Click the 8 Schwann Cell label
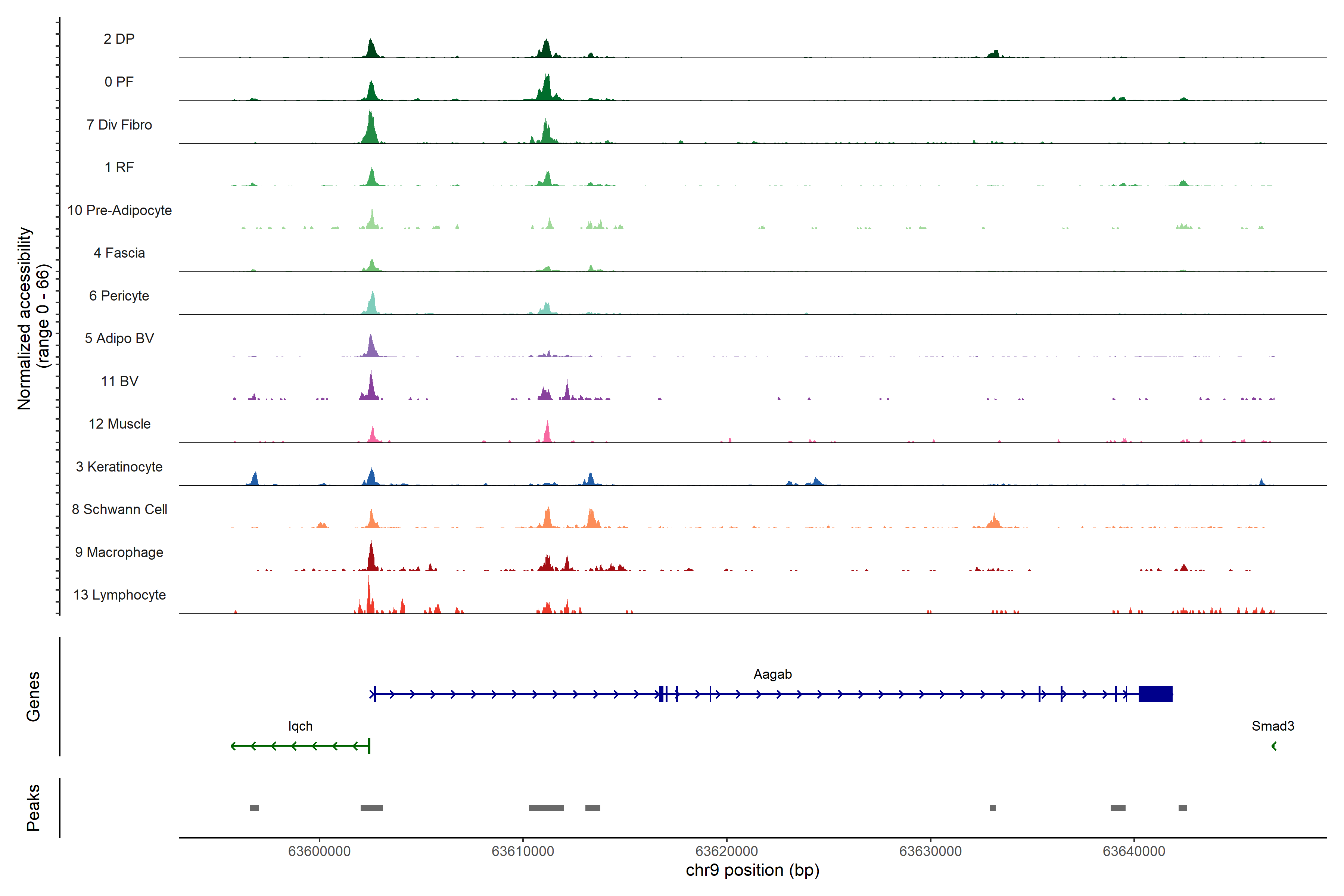Image resolution: width=1344 pixels, height=896 pixels. pyautogui.click(x=119, y=509)
